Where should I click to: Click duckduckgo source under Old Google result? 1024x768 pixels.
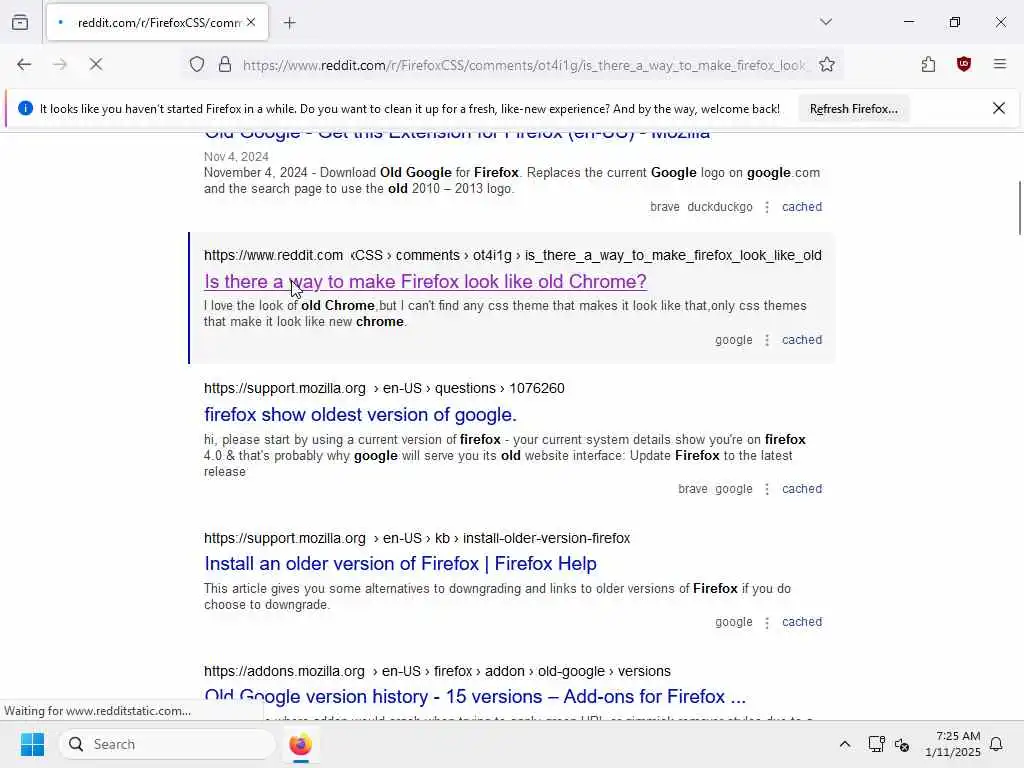pyautogui.click(x=720, y=207)
